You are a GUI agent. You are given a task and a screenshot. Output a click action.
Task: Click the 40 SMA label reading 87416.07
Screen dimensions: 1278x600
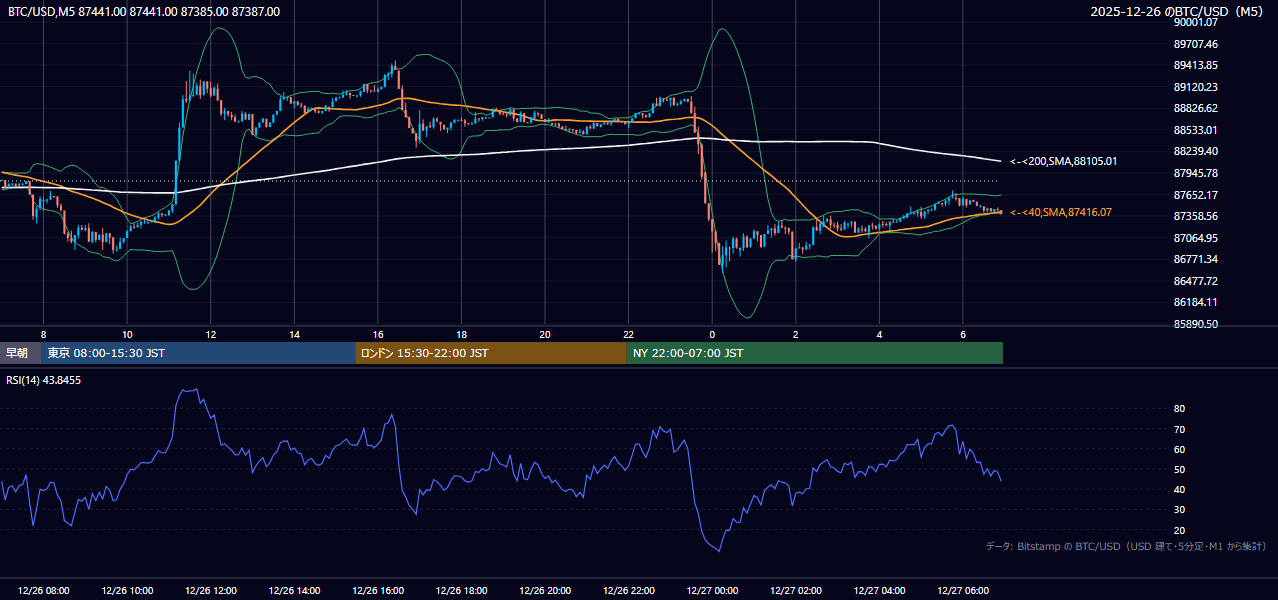(x=1061, y=212)
